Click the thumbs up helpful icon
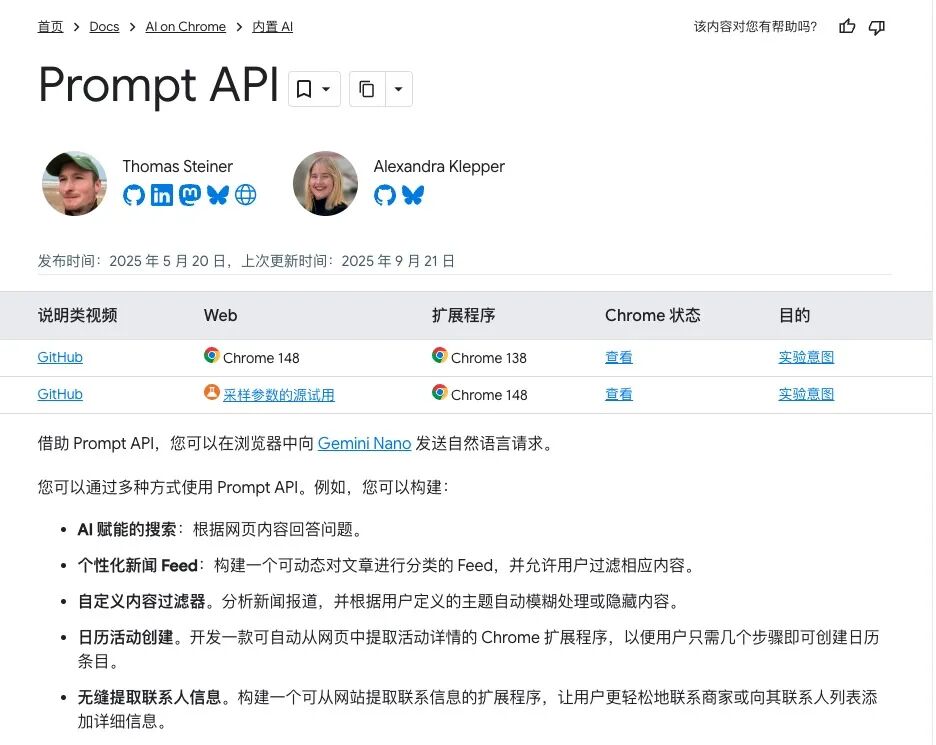The image size is (936, 745). [847, 27]
